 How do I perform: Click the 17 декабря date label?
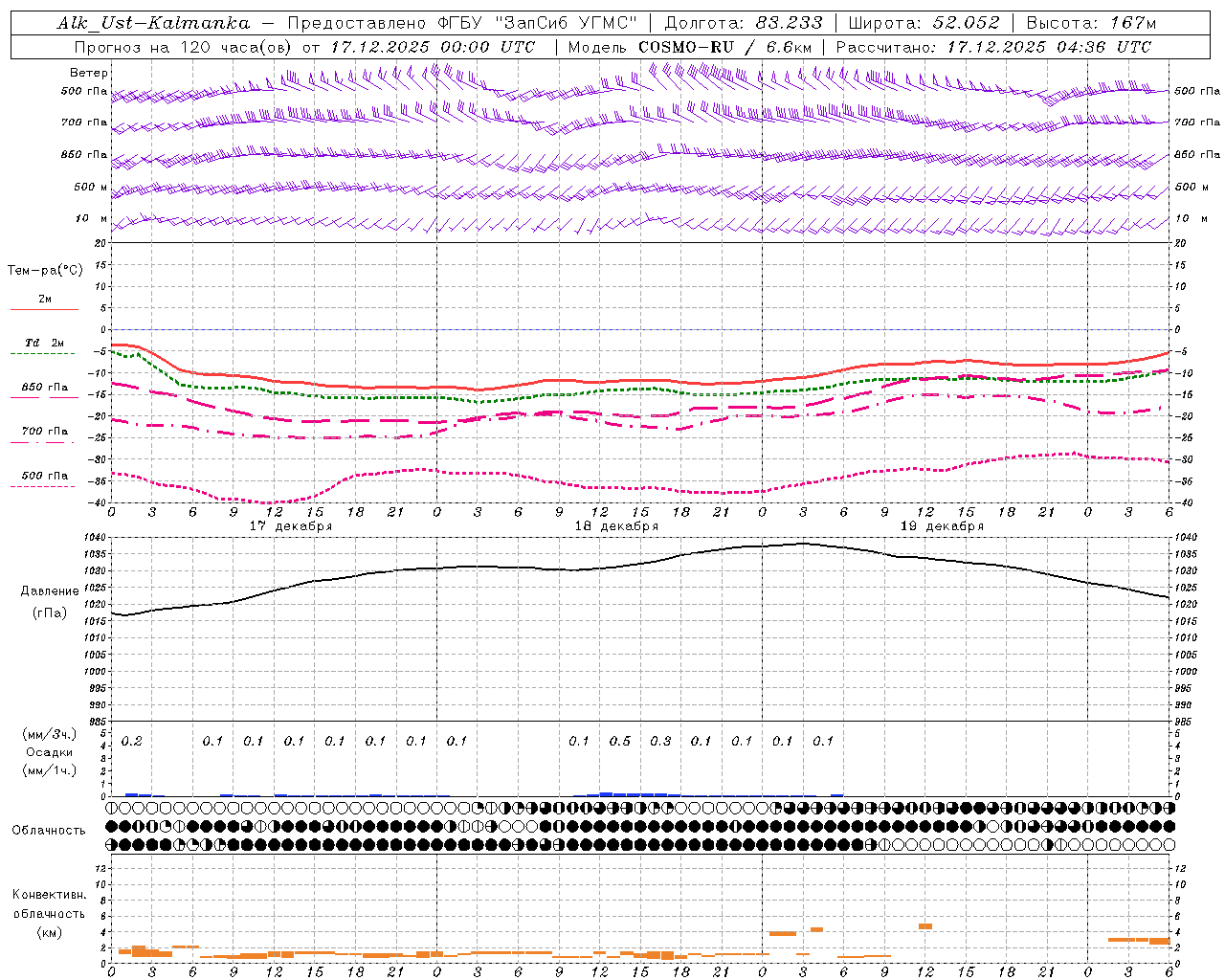(x=291, y=526)
